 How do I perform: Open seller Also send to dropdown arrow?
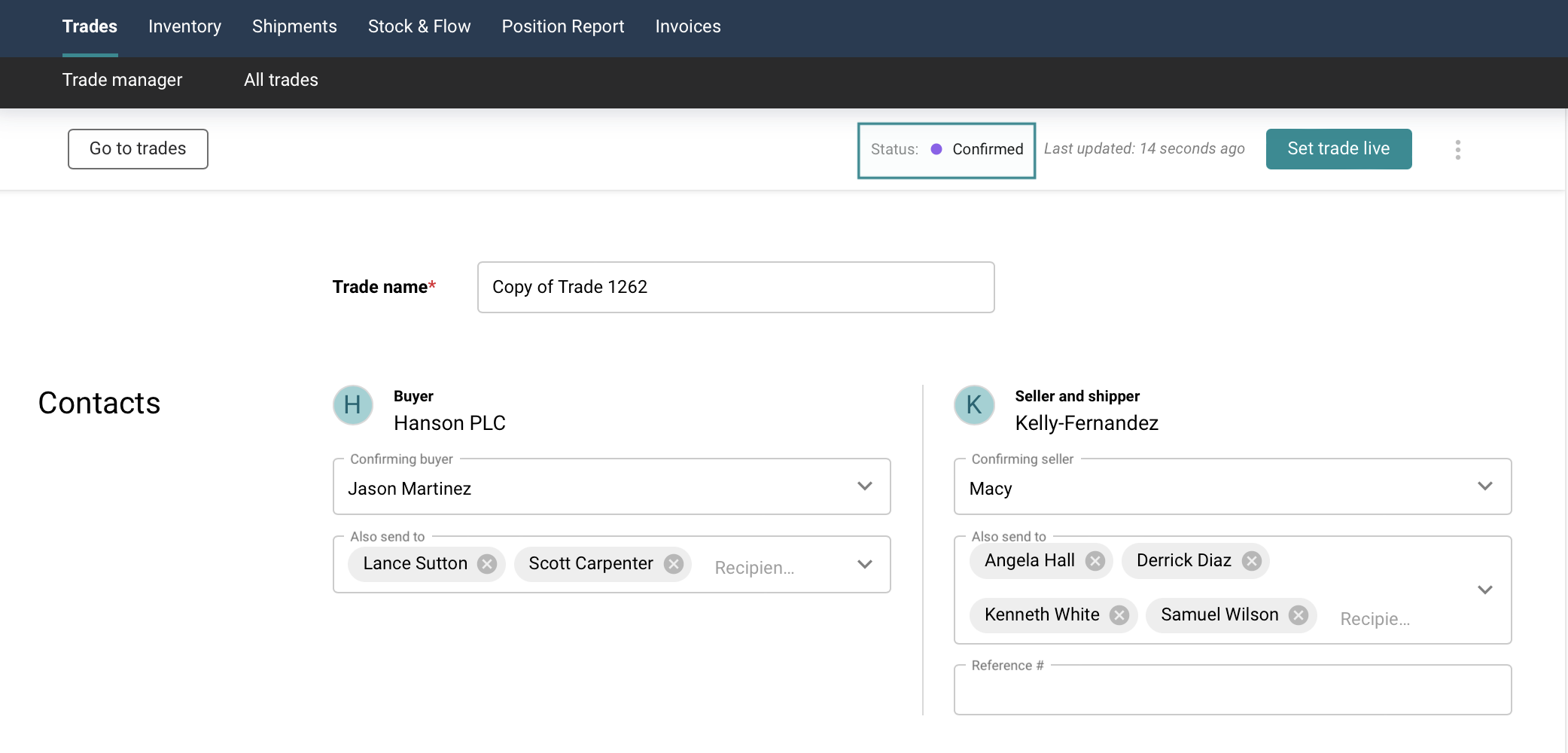(1484, 590)
